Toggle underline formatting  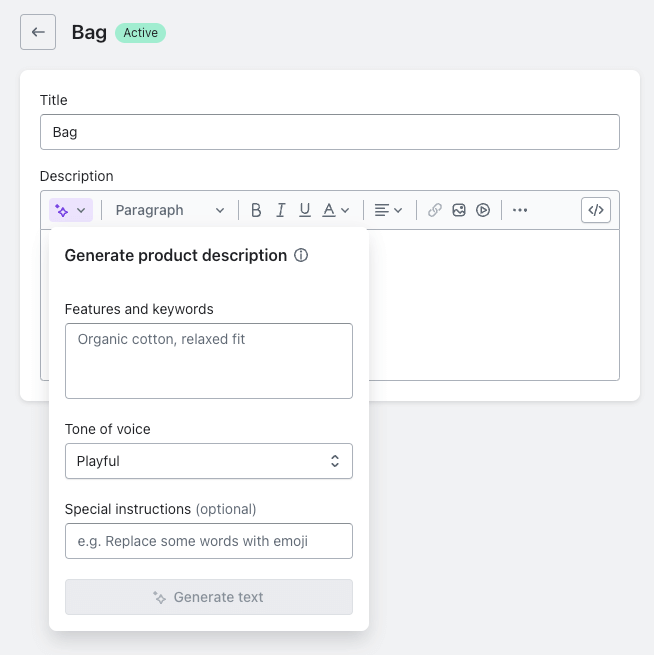(305, 210)
